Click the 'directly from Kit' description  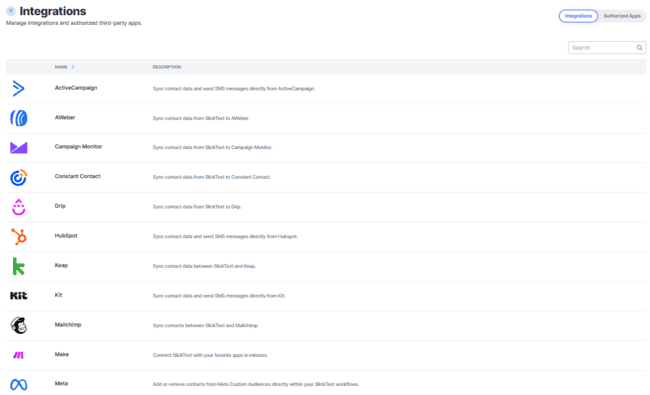(x=219, y=296)
